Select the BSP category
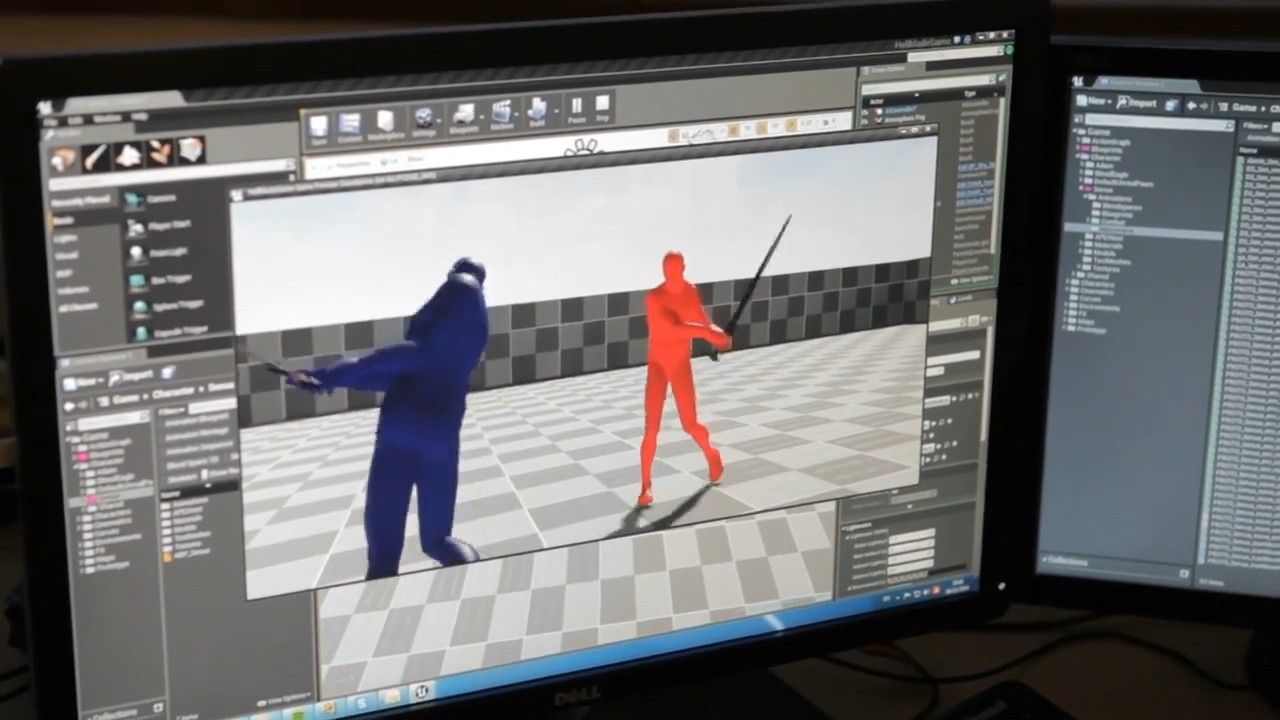 coord(64,274)
